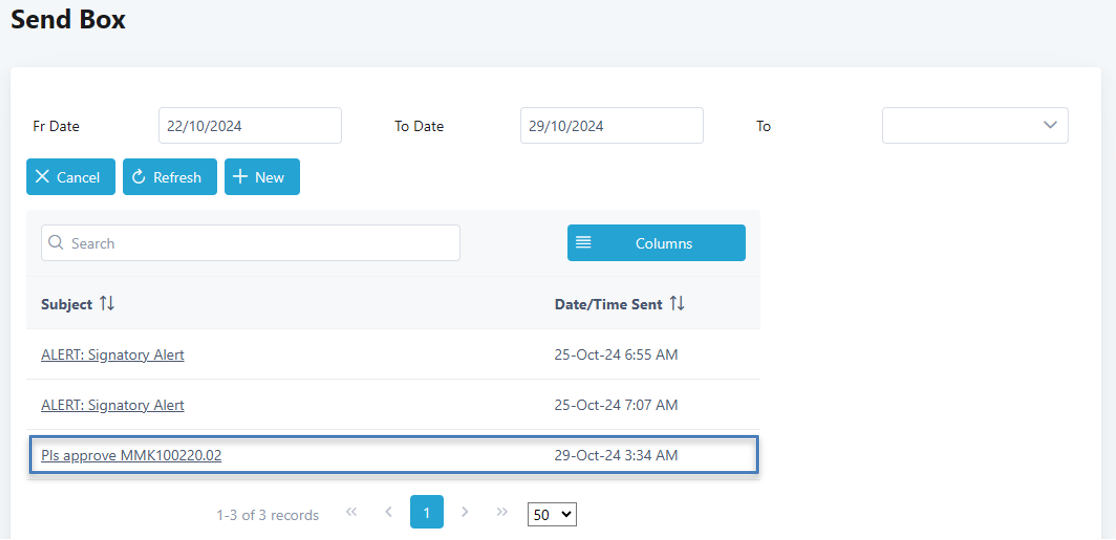Click the Refresh button
The image size is (1116, 540).
click(x=170, y=177)
